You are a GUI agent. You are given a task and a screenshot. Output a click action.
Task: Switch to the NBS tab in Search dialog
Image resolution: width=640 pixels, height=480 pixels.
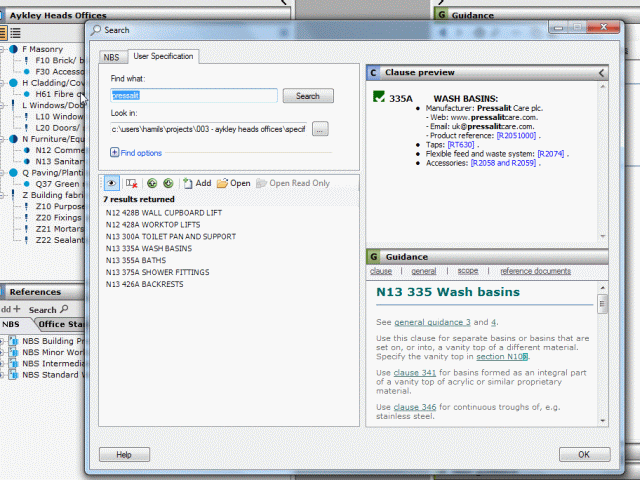(111, 57)
